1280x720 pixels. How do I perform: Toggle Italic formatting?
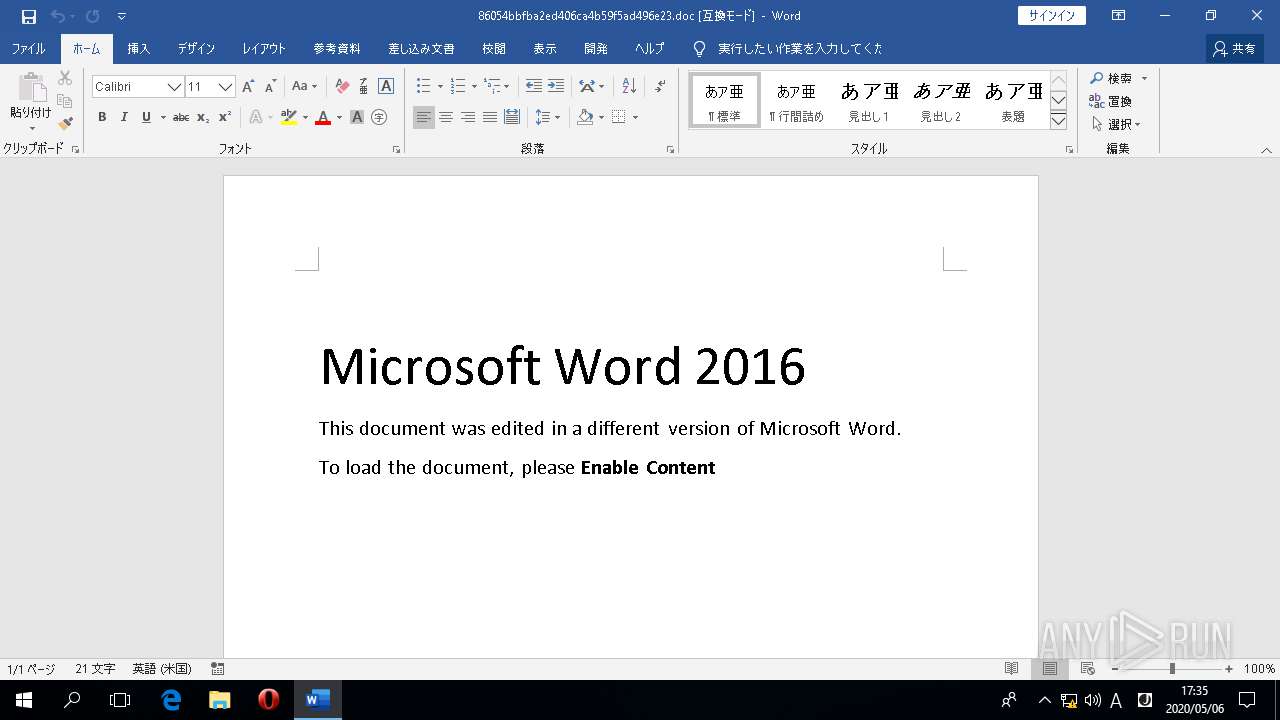coord(124,117)
